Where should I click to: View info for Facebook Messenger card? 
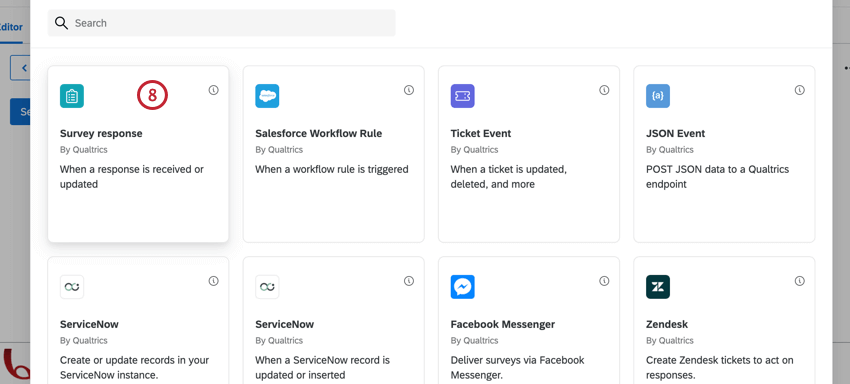pos(604,281)
